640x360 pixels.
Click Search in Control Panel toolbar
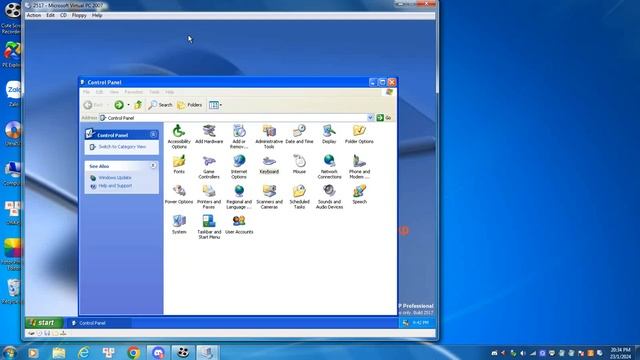pos(160,105)
